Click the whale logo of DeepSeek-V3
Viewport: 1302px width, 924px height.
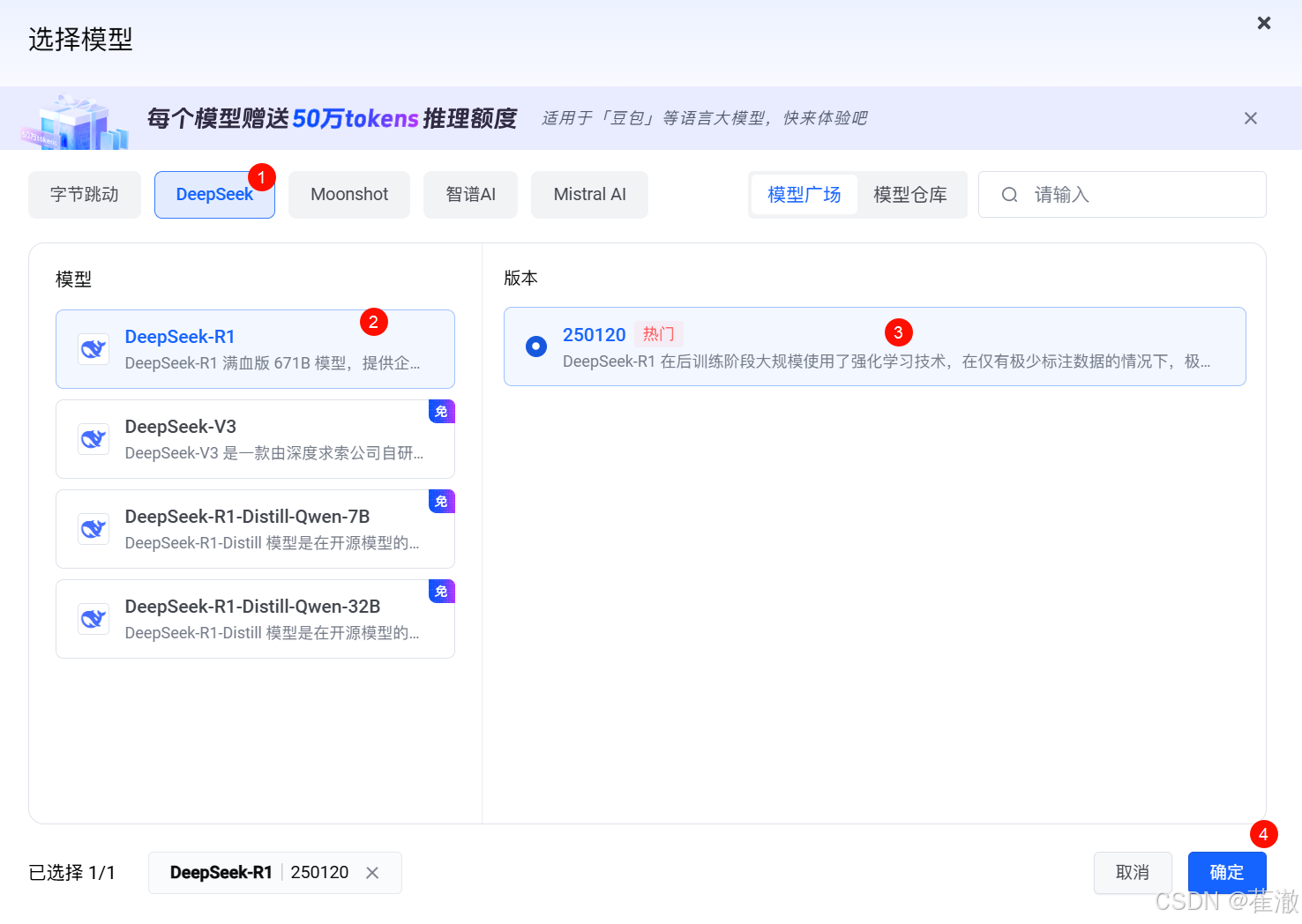(x=94, y=439)
